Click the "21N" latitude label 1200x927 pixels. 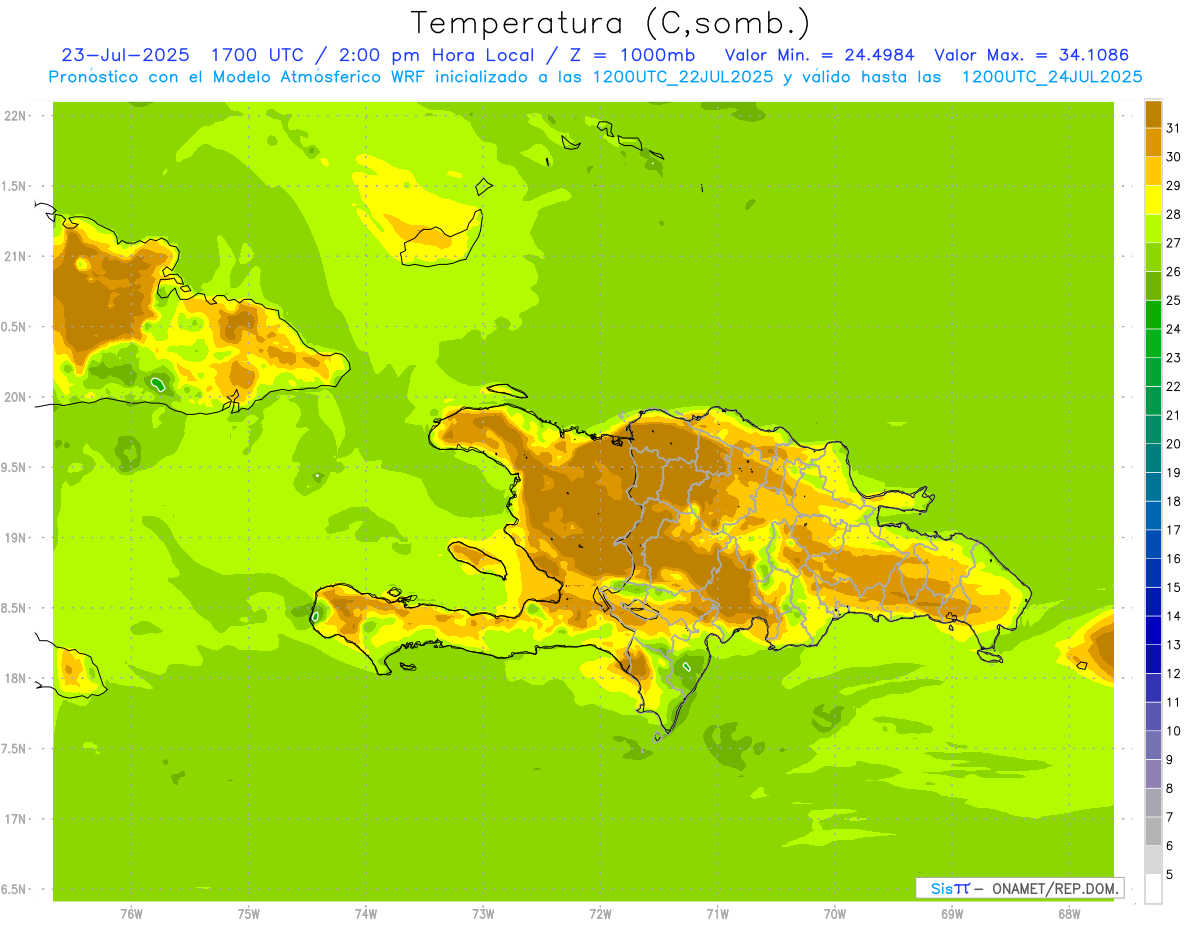[15, 257]
